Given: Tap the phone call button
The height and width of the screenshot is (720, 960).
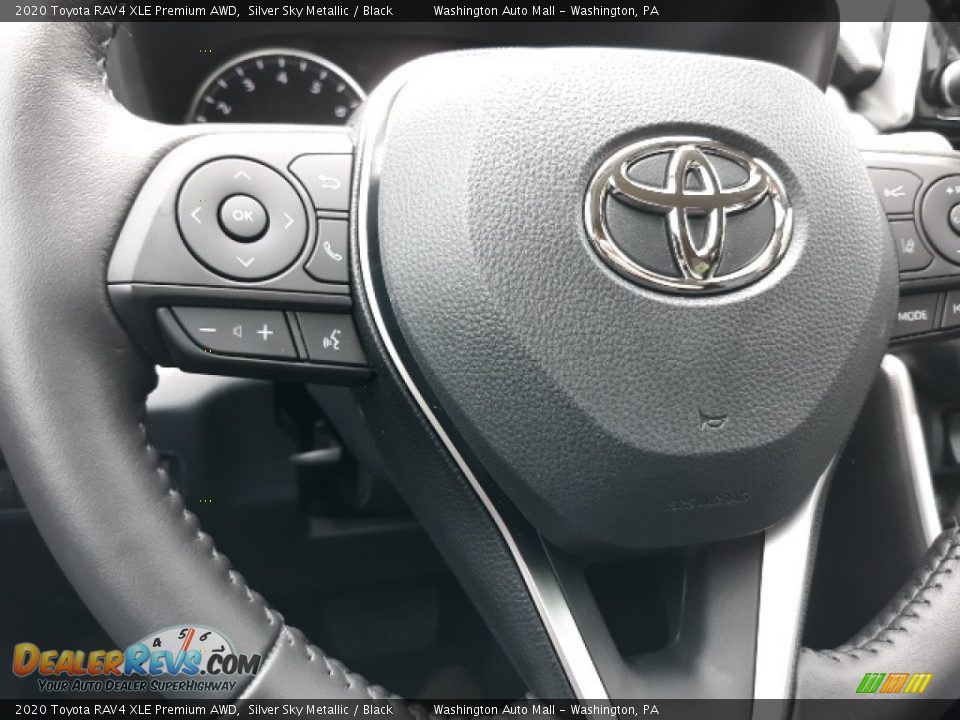Looking at the screenshot, I should click(x=328, y=250).
